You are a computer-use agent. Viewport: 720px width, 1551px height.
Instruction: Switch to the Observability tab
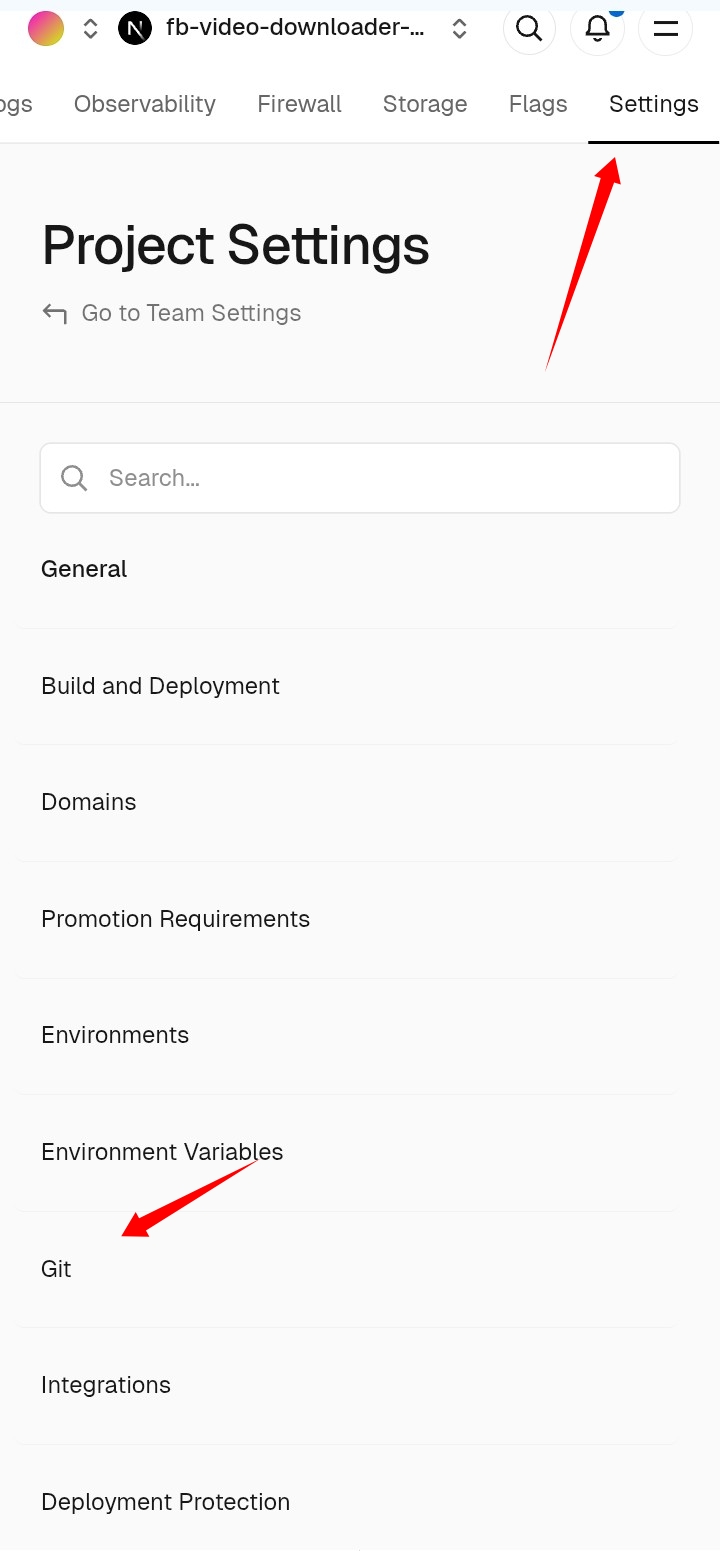(145, 104)
